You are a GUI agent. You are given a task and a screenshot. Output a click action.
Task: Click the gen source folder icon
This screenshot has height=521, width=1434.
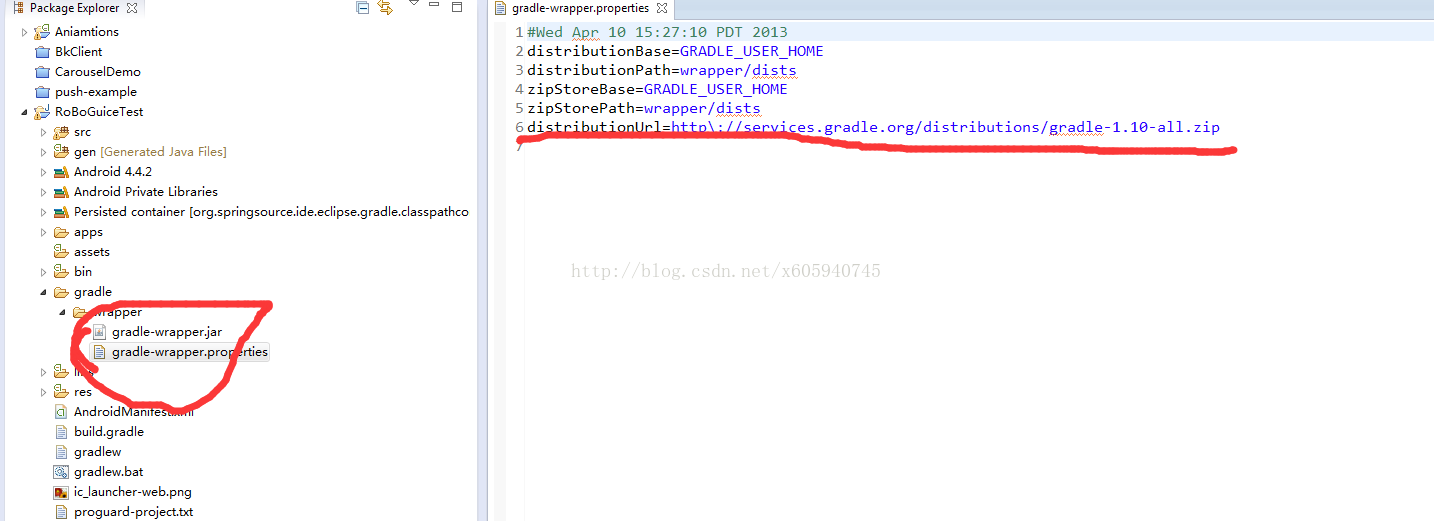tap(61, 152)
